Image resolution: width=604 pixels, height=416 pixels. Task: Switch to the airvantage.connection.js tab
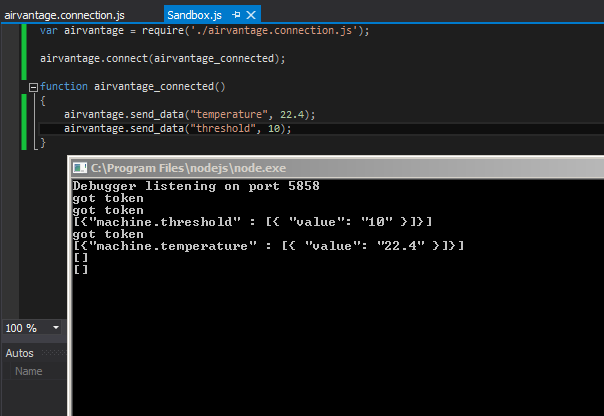click(66, 15)
